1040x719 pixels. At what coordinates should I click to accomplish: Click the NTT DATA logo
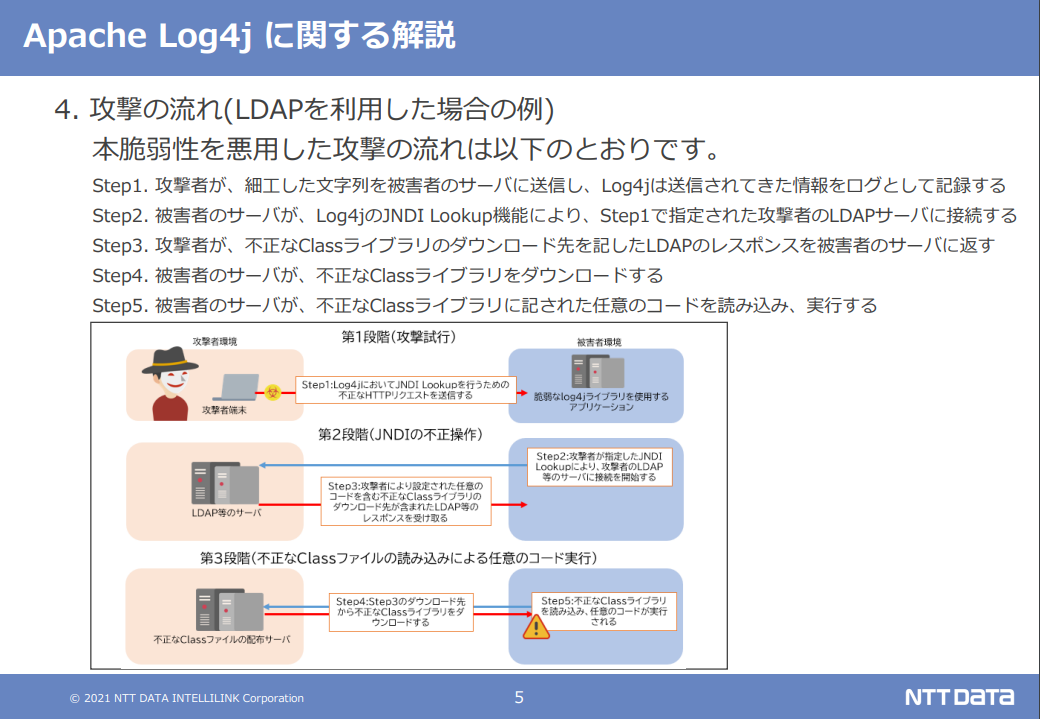click(959, 697)
